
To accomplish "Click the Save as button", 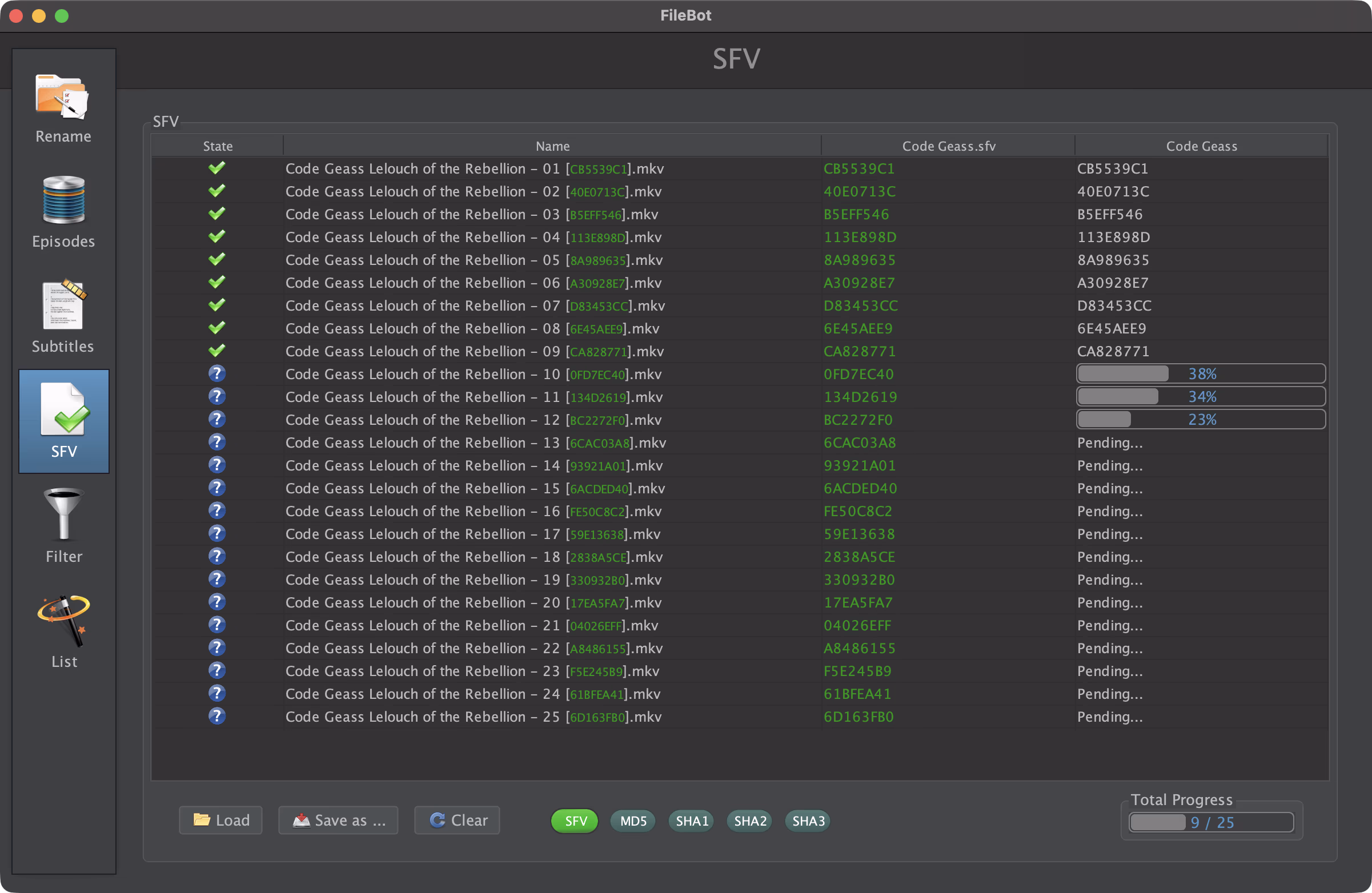I will tap(338, 820).
